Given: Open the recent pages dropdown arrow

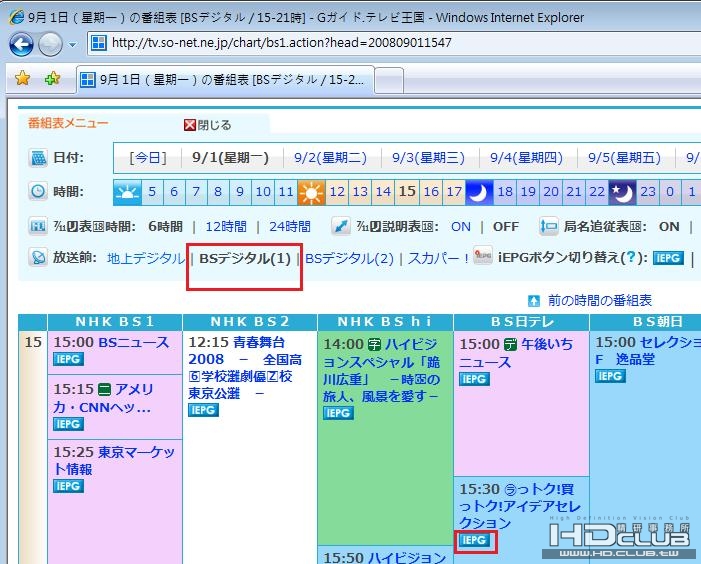Looking at the screenshot, I should (72, 45).
